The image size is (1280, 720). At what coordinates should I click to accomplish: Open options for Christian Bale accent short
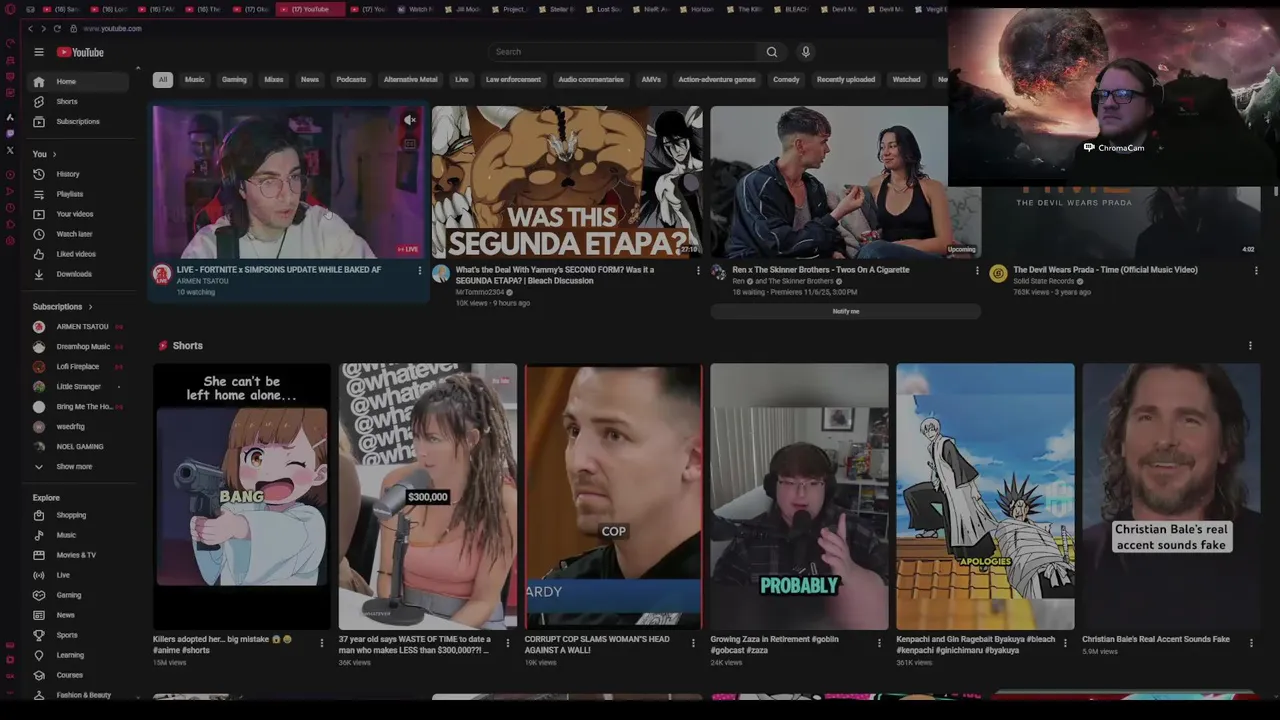tap(1250, 643)
